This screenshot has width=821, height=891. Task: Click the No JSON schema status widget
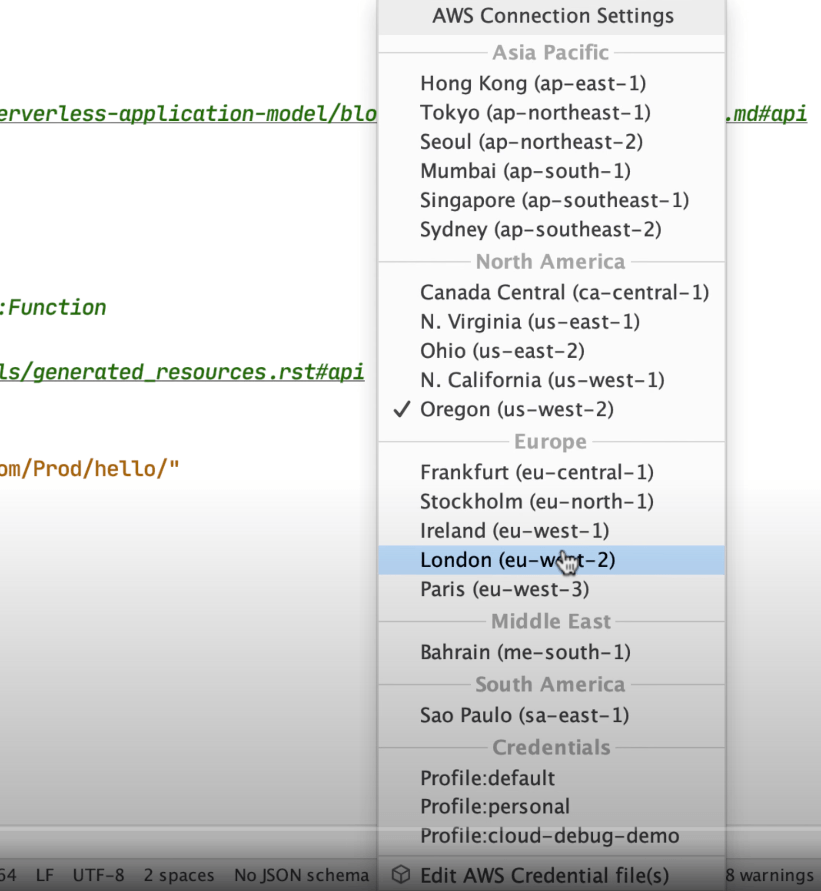point(301,875)
